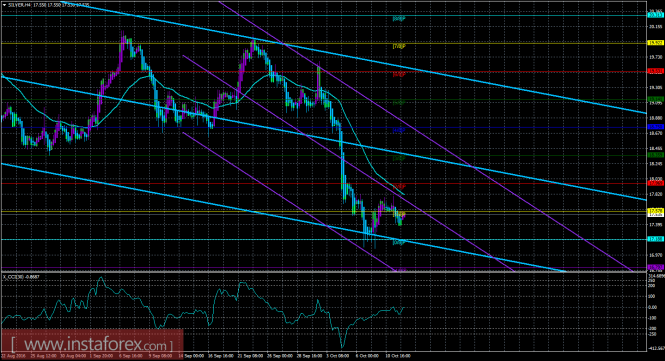The image size is (665, 361).
Task: Click the red 19.531 price level tag
Action: click(x=655, y=71)
